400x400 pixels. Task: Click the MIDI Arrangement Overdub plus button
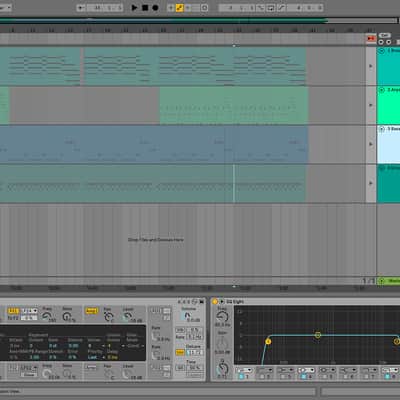tap(171, 8)
